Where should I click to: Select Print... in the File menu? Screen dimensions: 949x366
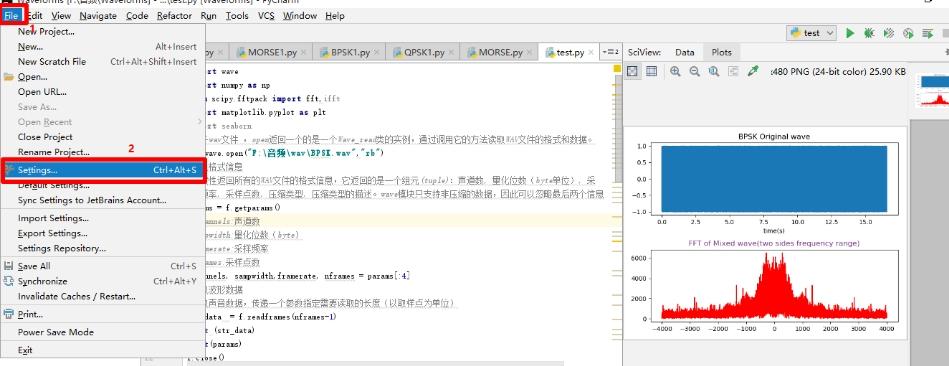pyautogui.click(x=102, y=315)
